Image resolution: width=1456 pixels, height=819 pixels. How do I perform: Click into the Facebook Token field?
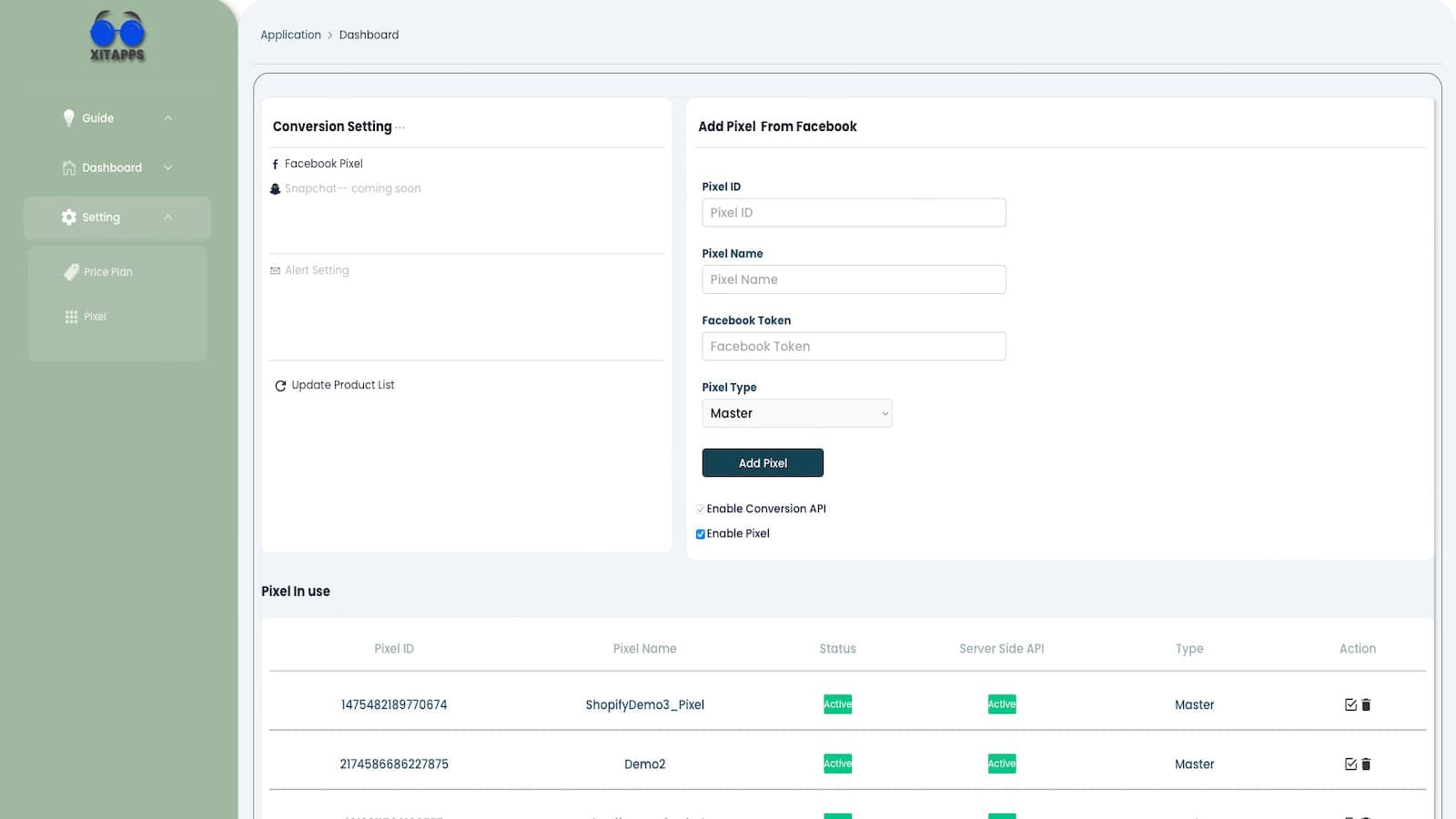click(x=854, y=347)
